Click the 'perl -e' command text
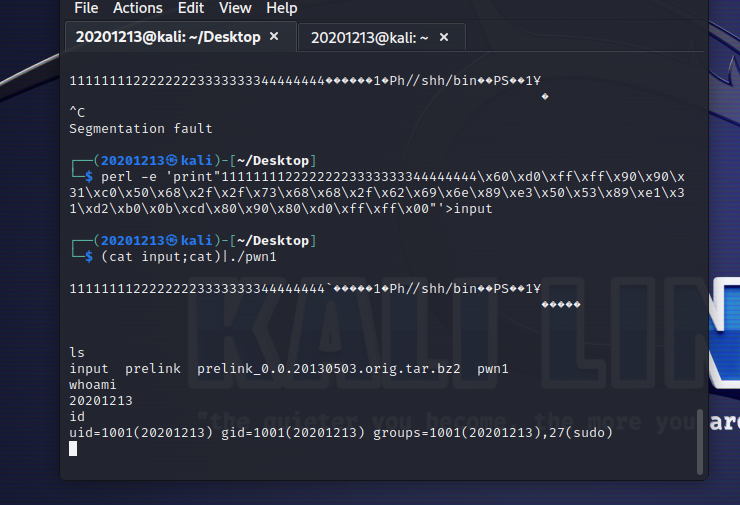Image resolution: width=740 pixels, height=505 pixels. click(129, 177)
